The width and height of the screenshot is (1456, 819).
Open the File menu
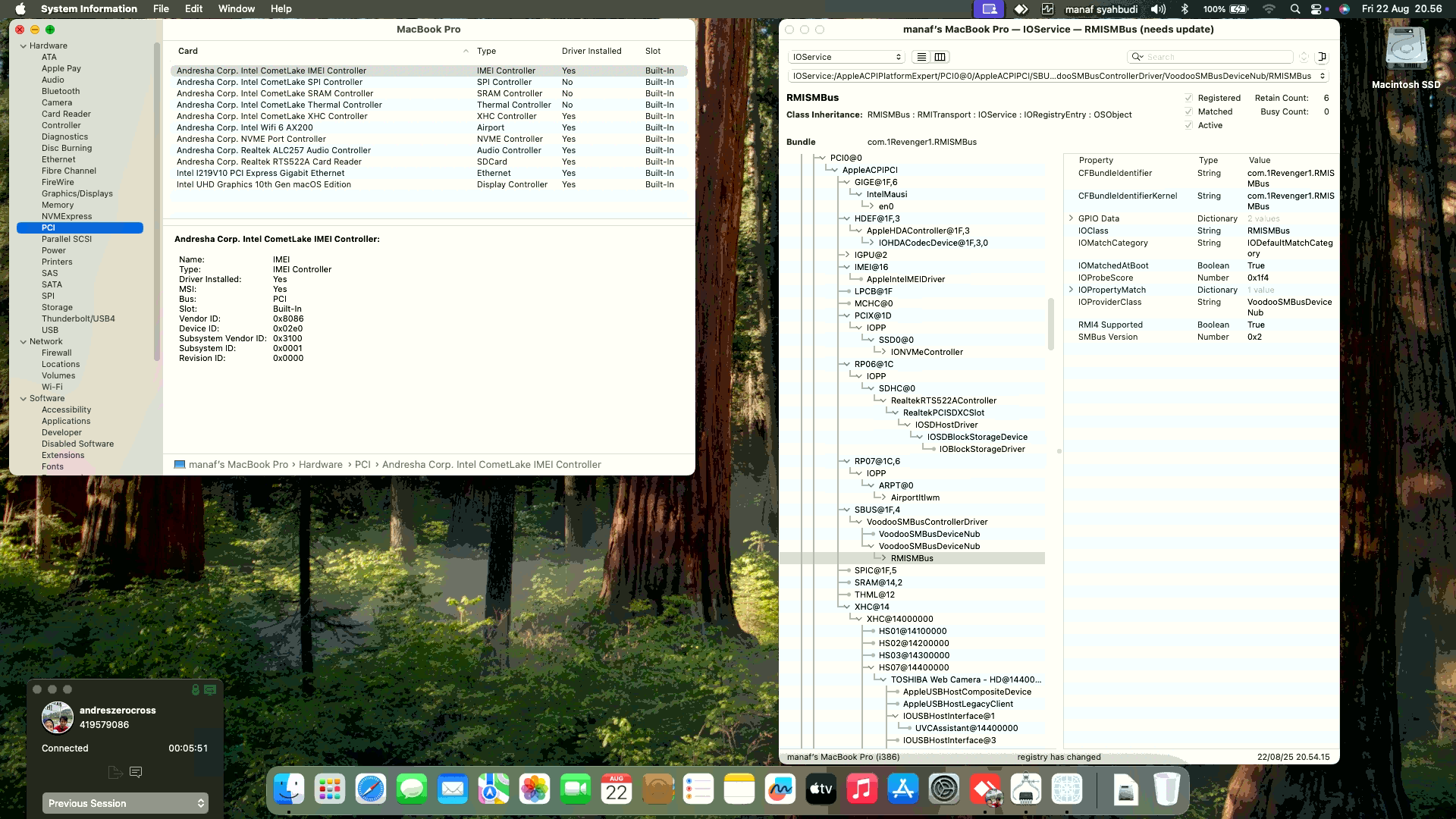(x=161, y=9)
